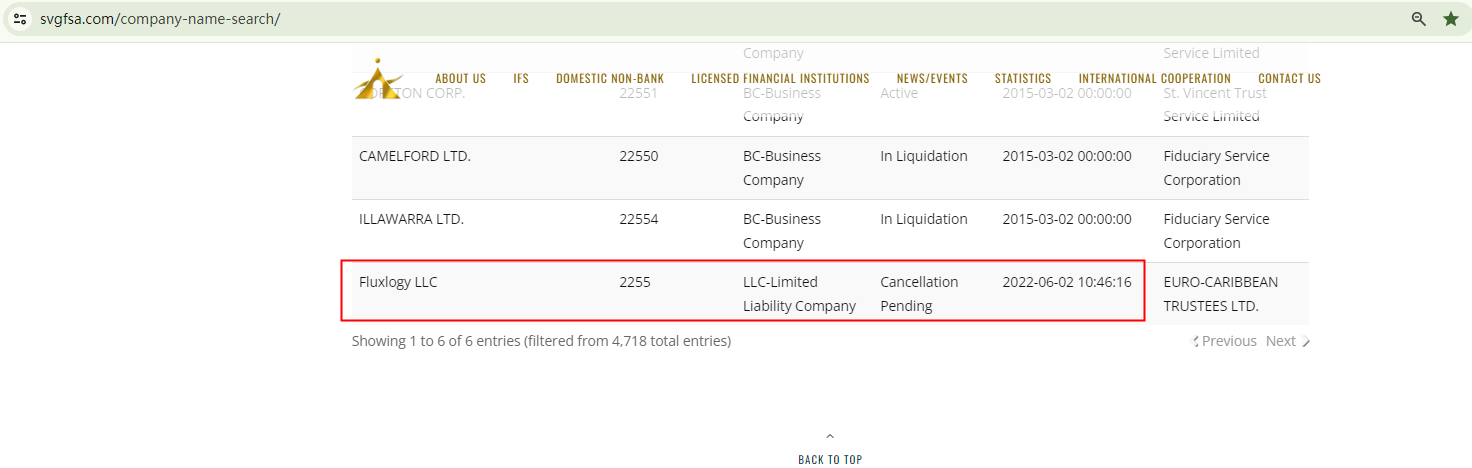Select the CAMELFORD LTD. company row
Screen dimensions: 1472x468
pyautogui.click(x=414, y=156)
